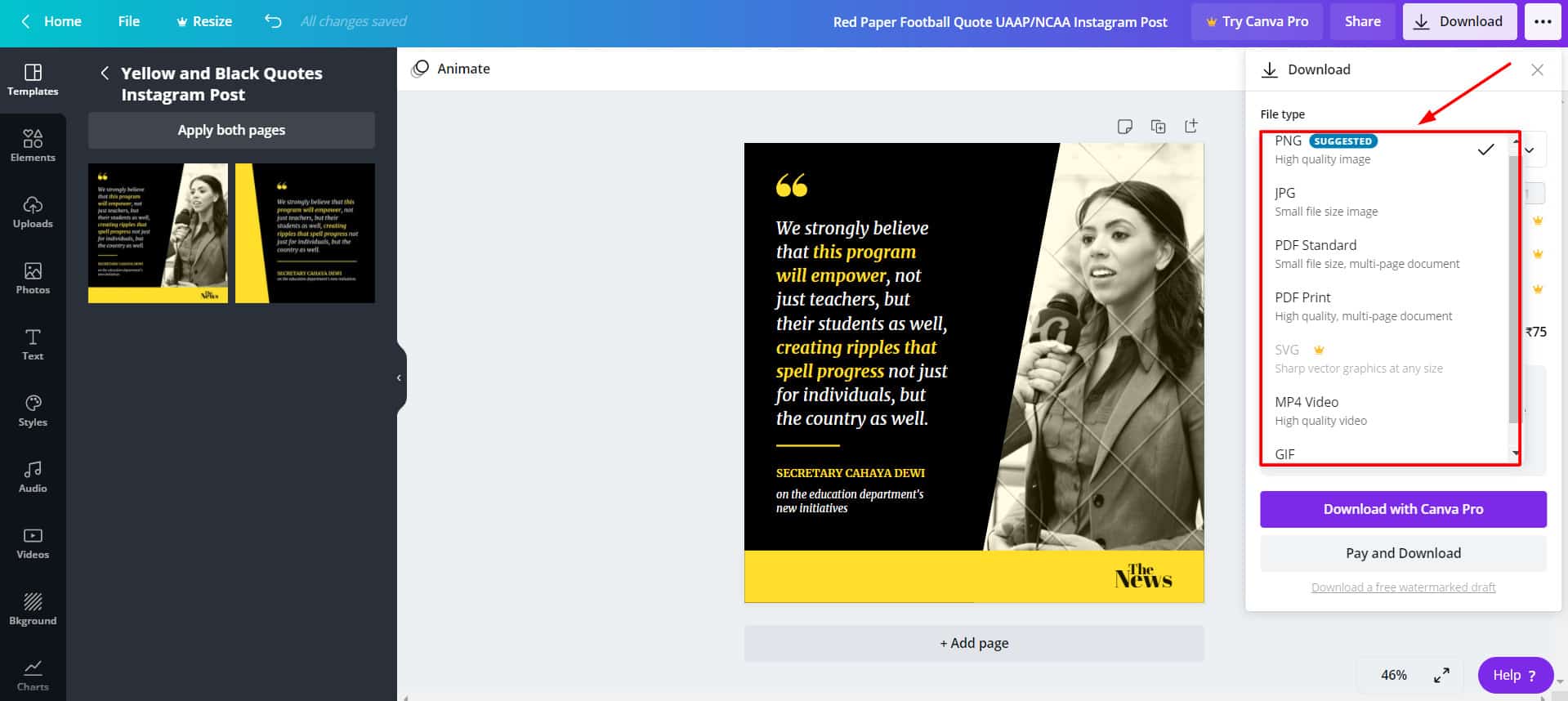The height and width of the screenshot is (701, 1568).
Task: Open the Styles panel
Action: [x=33, y=410]
